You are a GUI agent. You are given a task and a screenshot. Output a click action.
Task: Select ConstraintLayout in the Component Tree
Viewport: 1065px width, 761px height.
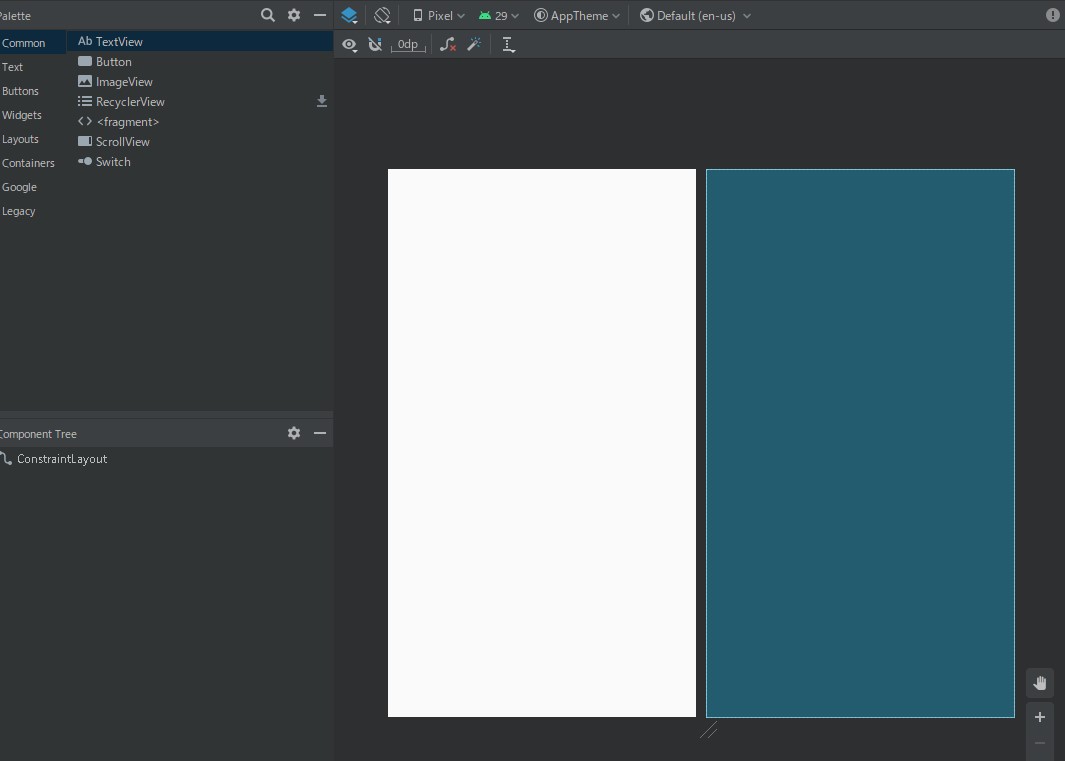(x=63, y=459)
